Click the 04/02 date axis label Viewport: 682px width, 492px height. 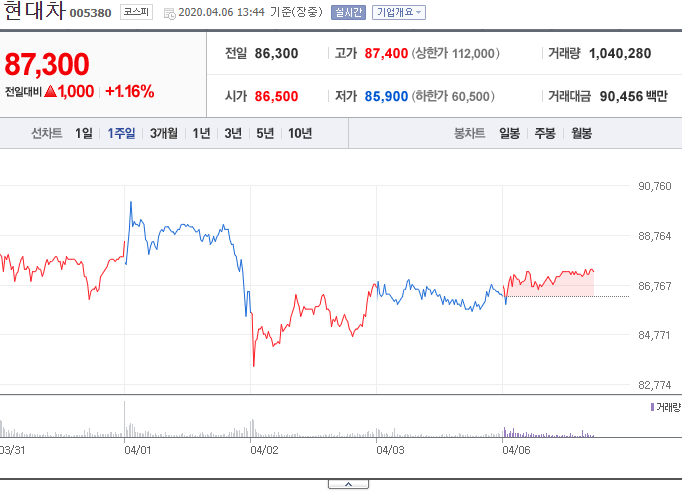(x=264, y=450)
